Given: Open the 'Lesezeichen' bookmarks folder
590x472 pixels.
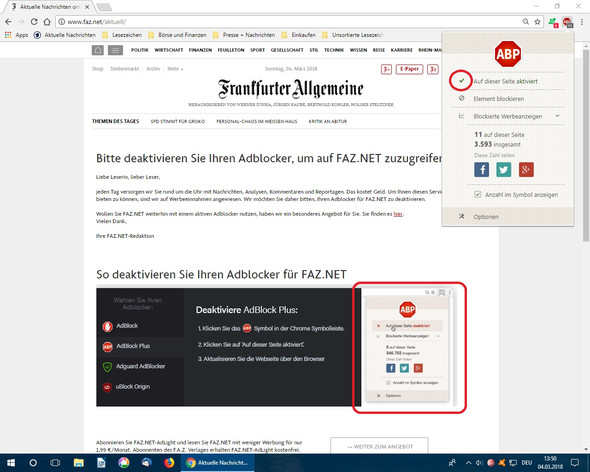Looking at the screenshot, I should (x=122, y=35).
